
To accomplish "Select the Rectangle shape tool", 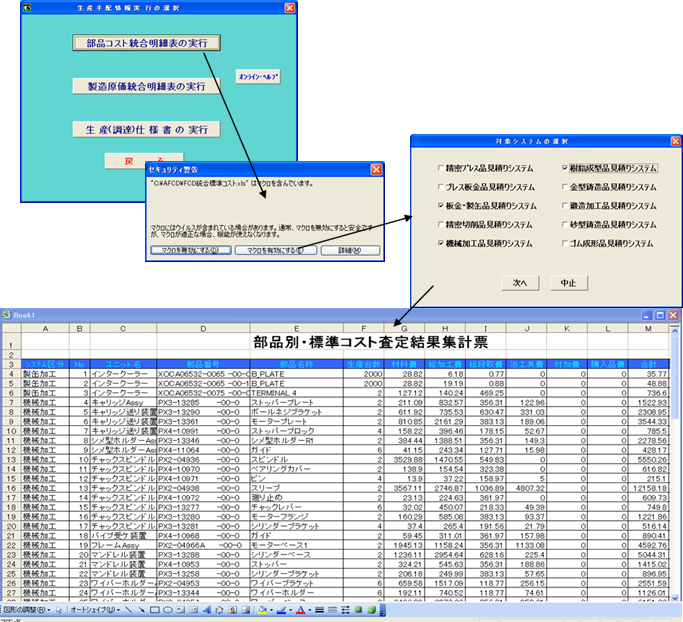I will (155, 610).
